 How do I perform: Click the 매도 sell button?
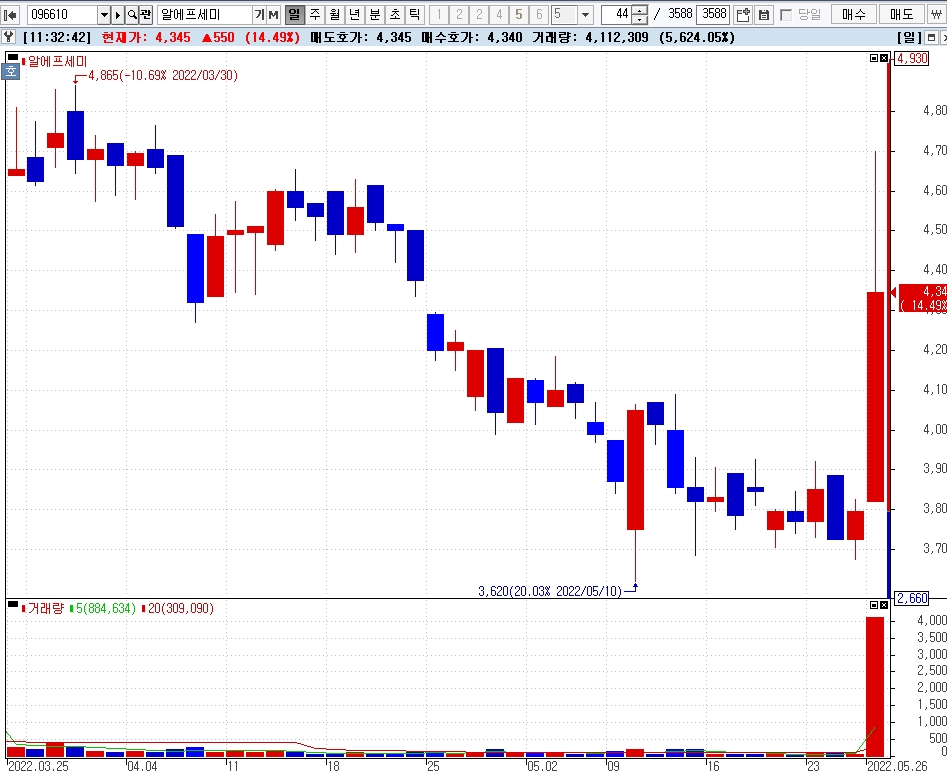902,14
